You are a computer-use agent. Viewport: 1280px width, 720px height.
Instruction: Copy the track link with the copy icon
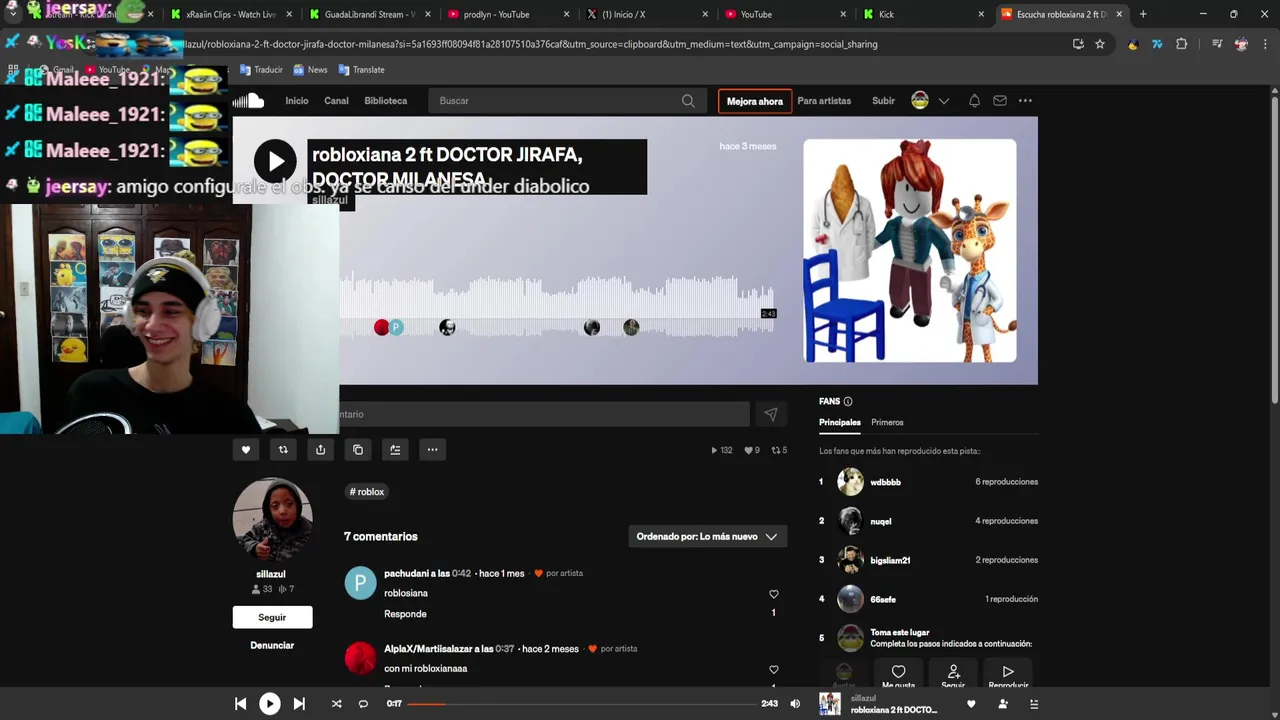[x=358, y=450]
